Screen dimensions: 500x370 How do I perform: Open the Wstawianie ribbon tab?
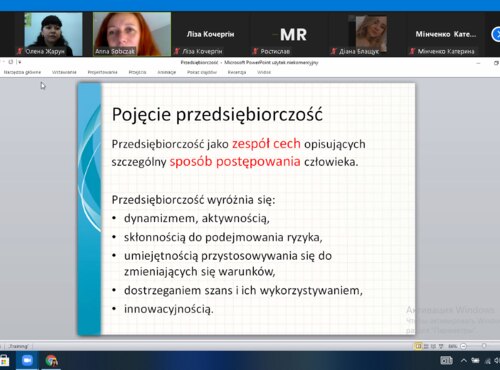click(x=64, y=72)
